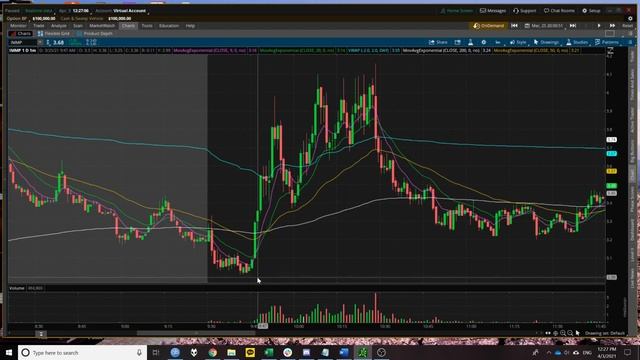Click the crosshair icon at chart bottom

[x=556, y=333]
